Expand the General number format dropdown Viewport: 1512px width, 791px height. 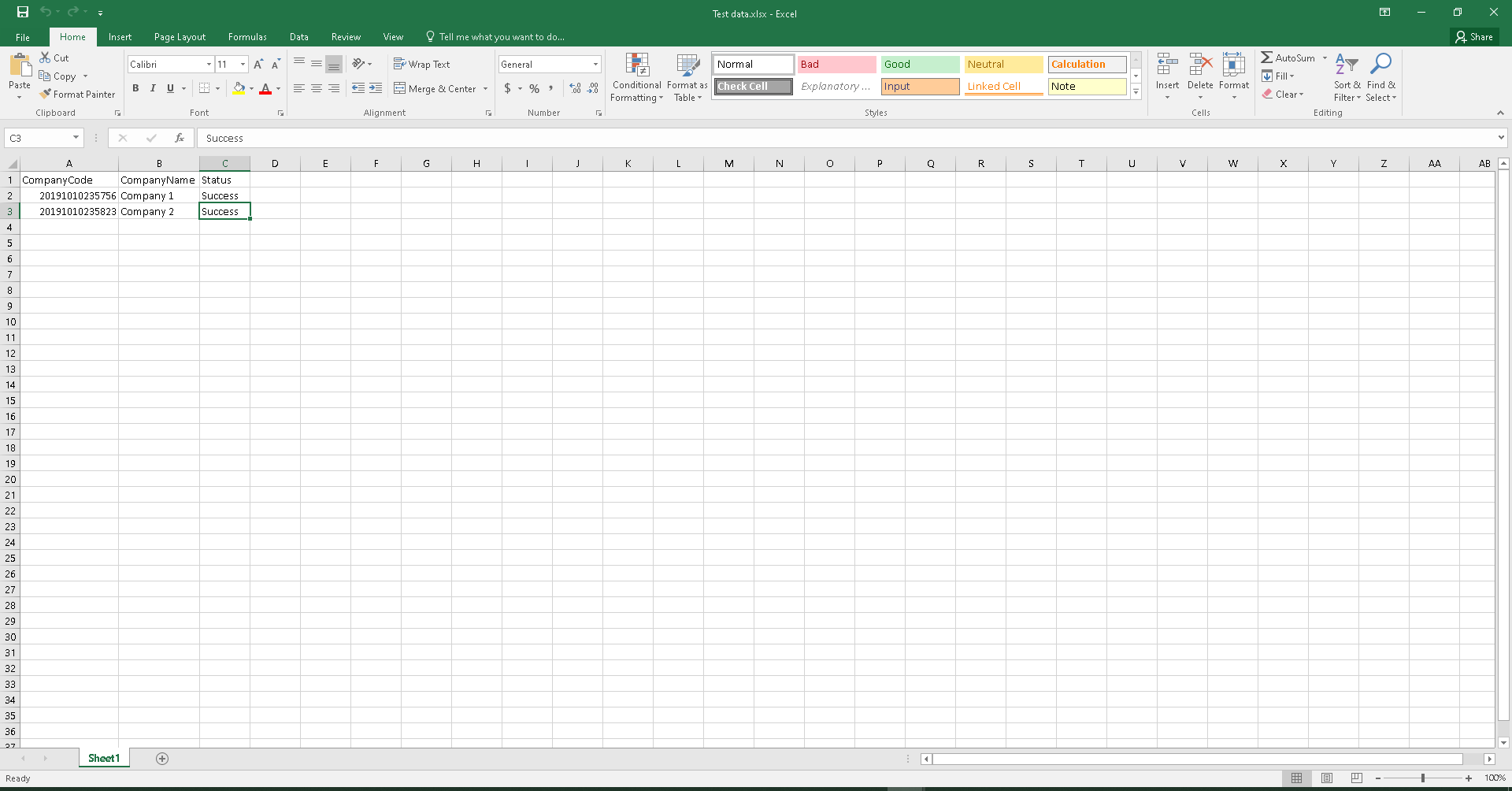(x=595, y=65)
